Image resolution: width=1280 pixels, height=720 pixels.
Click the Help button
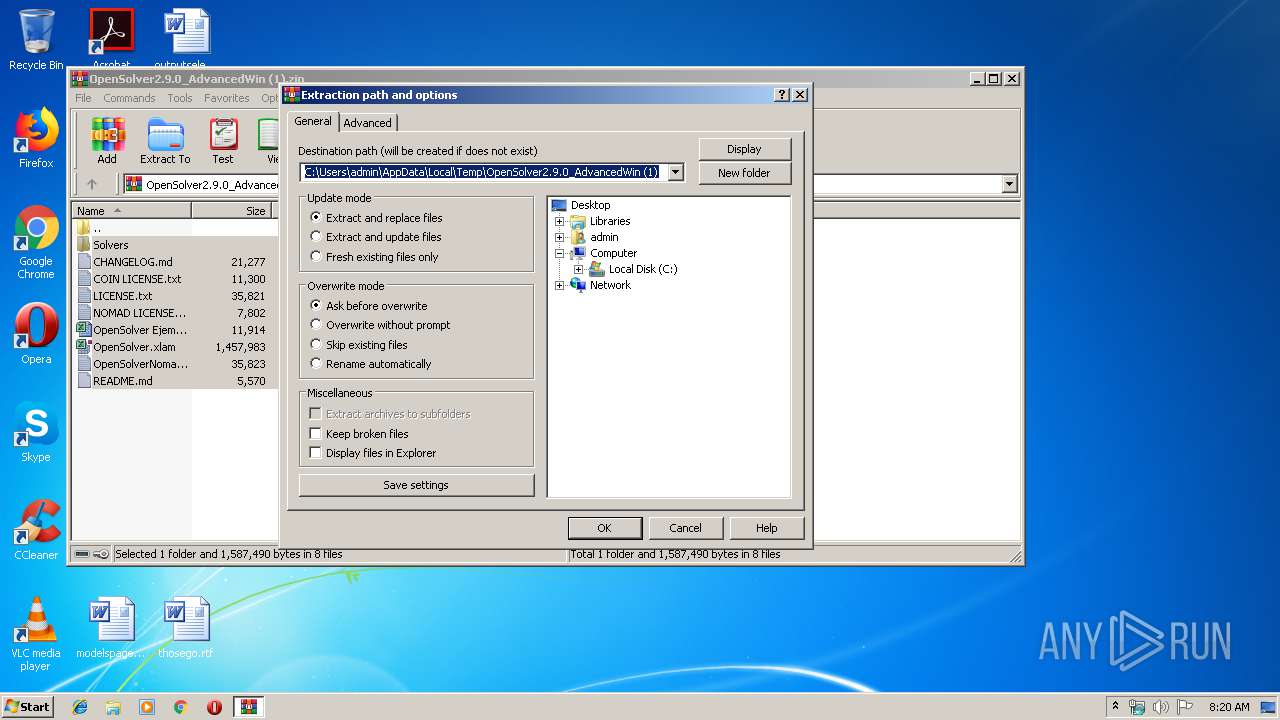tap(766, 528)
